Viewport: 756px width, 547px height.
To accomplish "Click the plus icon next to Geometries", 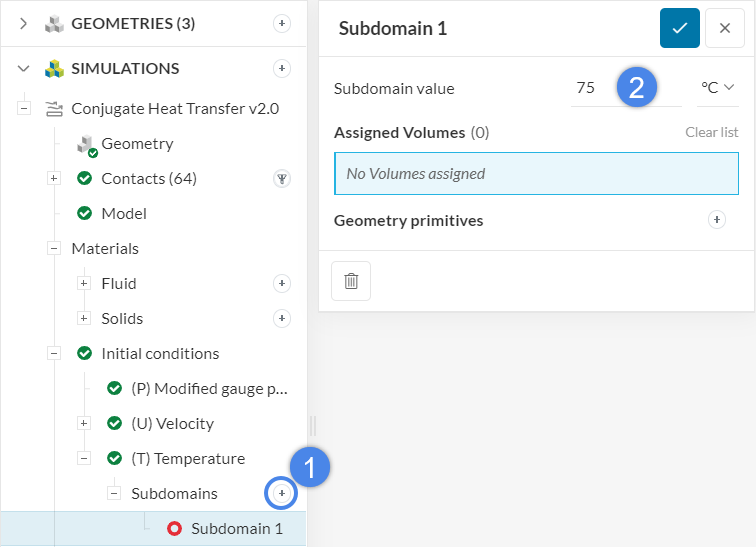I will coord(282,23).
